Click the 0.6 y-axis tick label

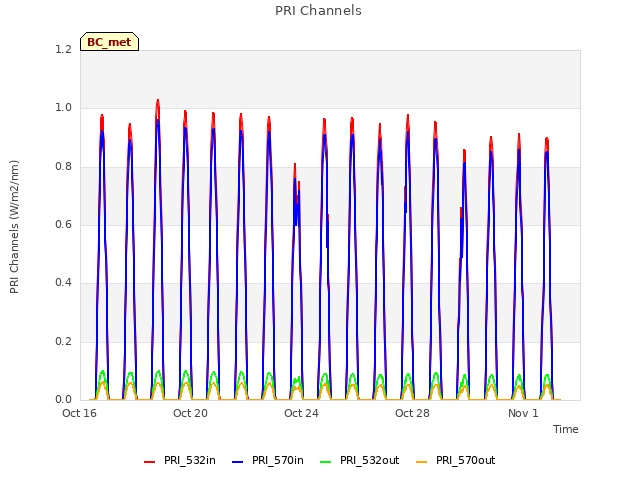point(64,224)
